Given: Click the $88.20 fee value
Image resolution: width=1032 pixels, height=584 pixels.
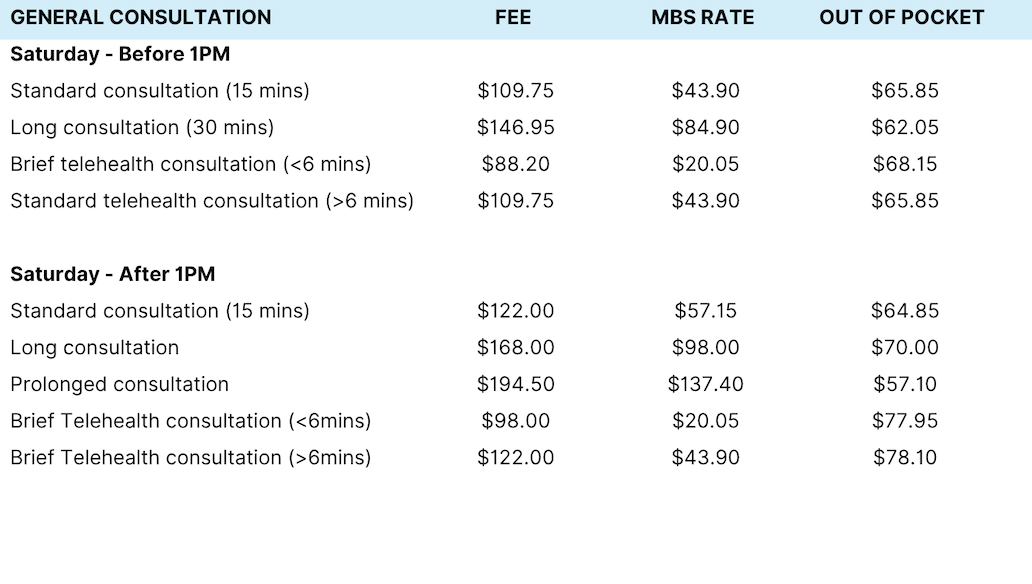Looking at the screenshot, I should [515, 164].
